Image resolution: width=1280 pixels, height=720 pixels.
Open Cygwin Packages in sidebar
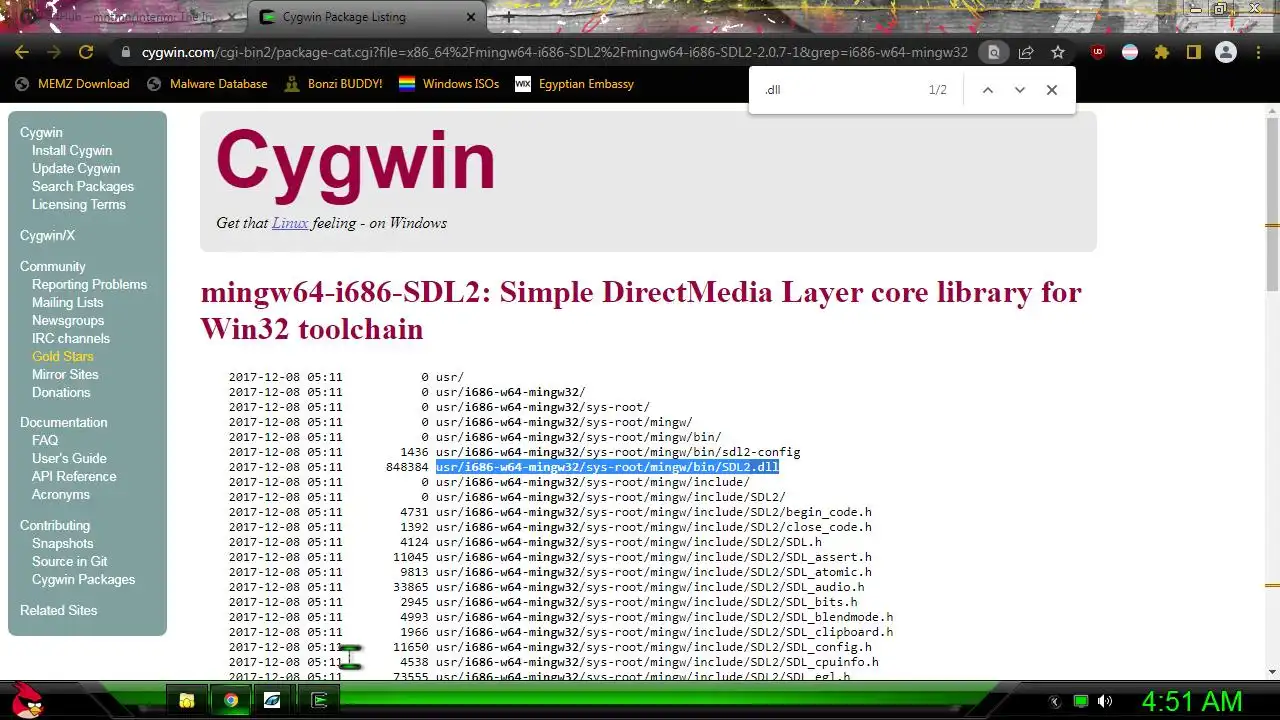83,579
